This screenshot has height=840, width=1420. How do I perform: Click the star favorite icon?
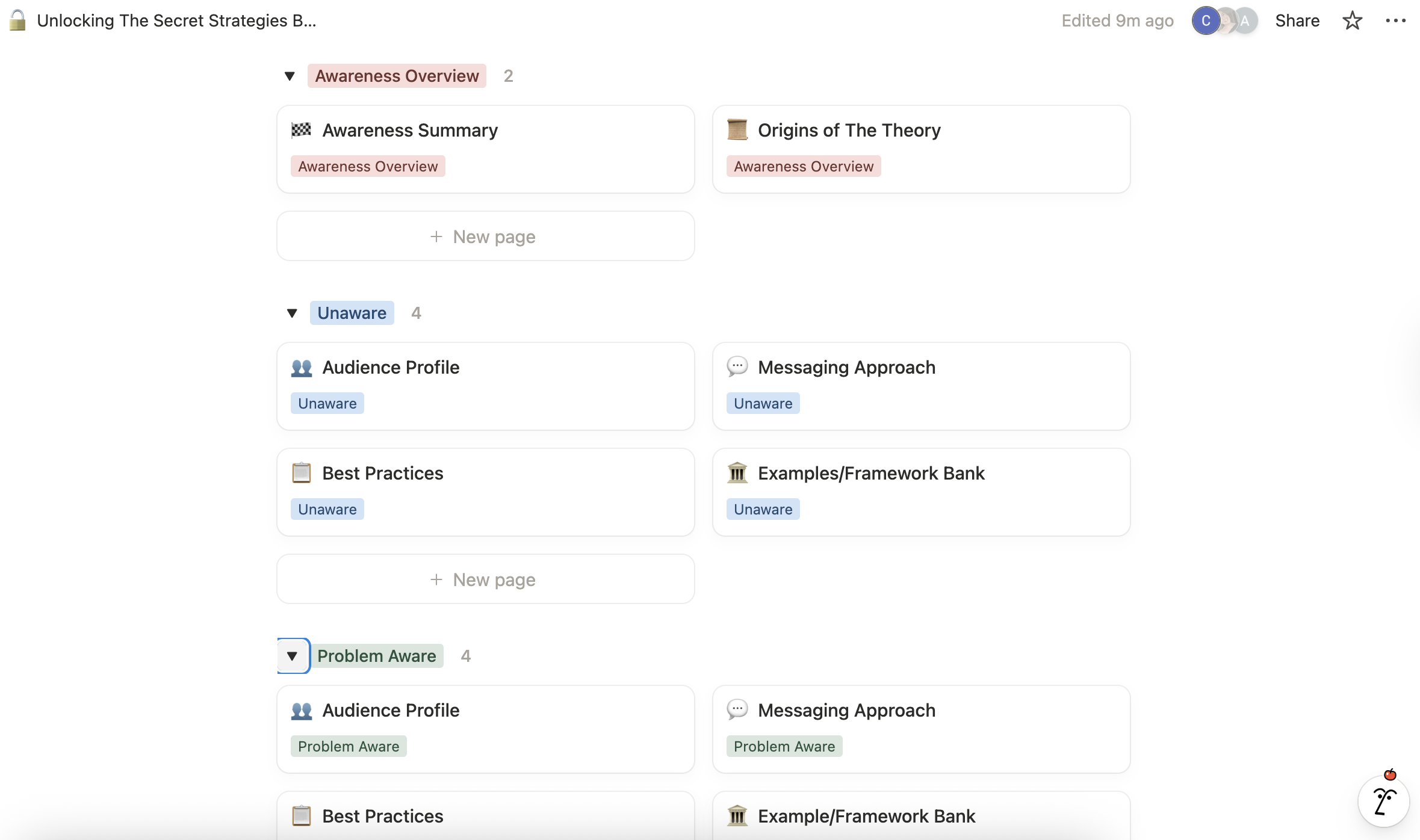click(x=1352, y=21)
